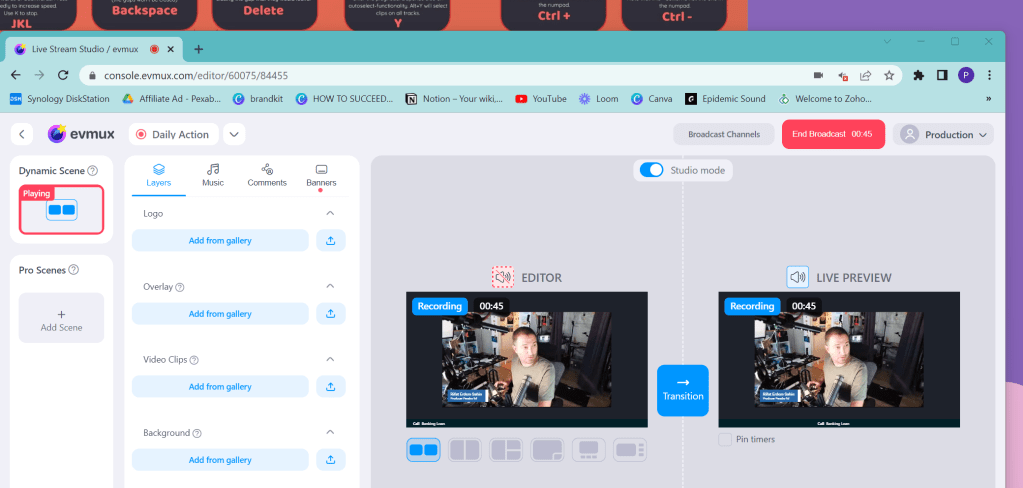
Task: Add background from gallery
Action: 220,460
